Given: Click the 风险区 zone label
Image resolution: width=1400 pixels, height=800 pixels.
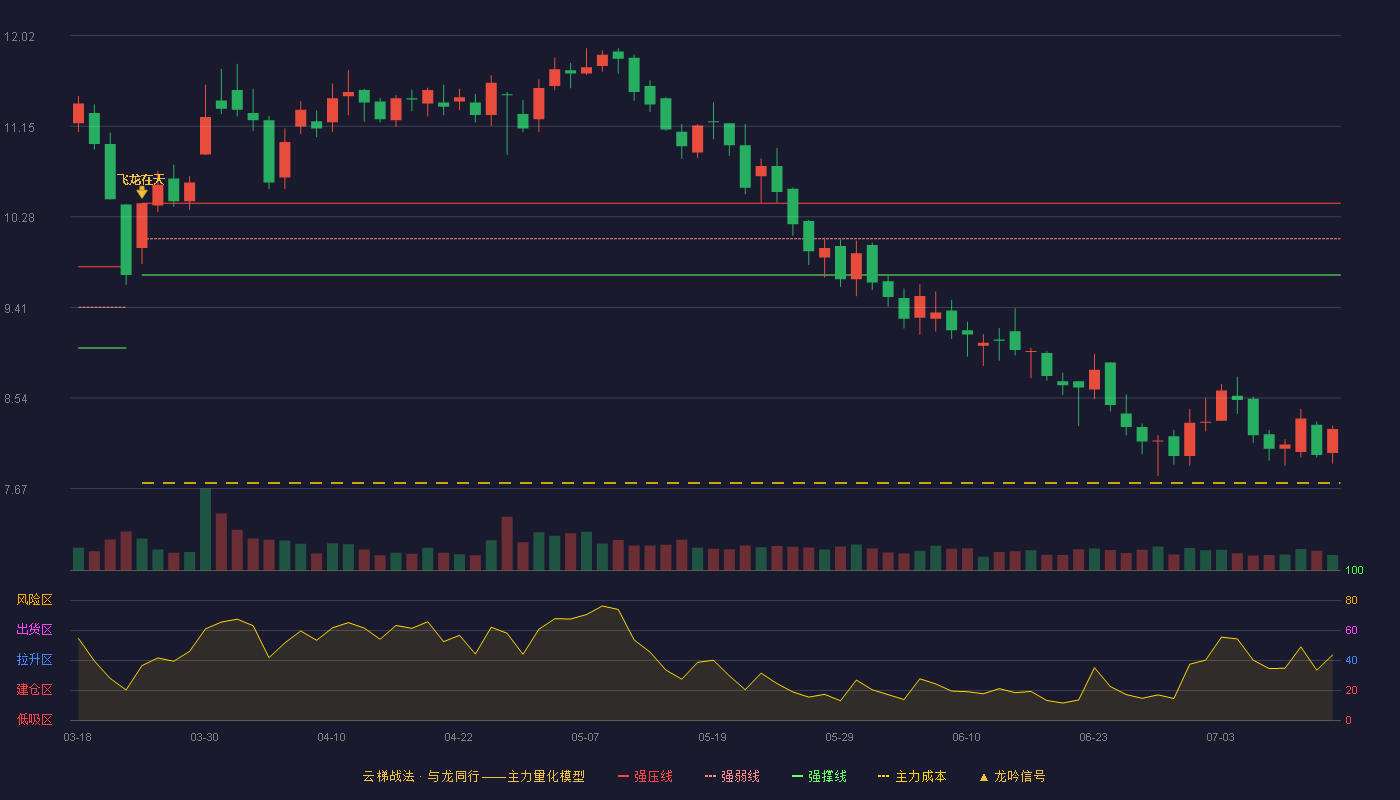Looking at the screenshot, I should click(x=34, y=600).
